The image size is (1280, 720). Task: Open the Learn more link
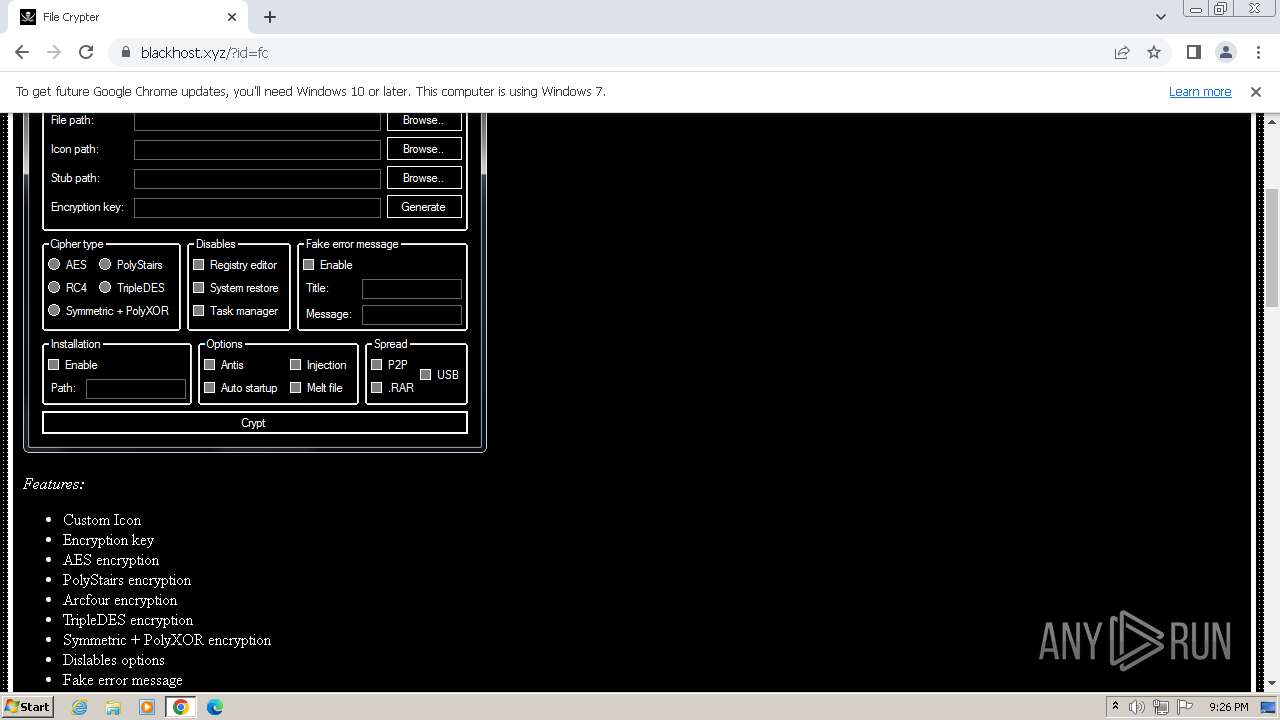[1200, 91]
